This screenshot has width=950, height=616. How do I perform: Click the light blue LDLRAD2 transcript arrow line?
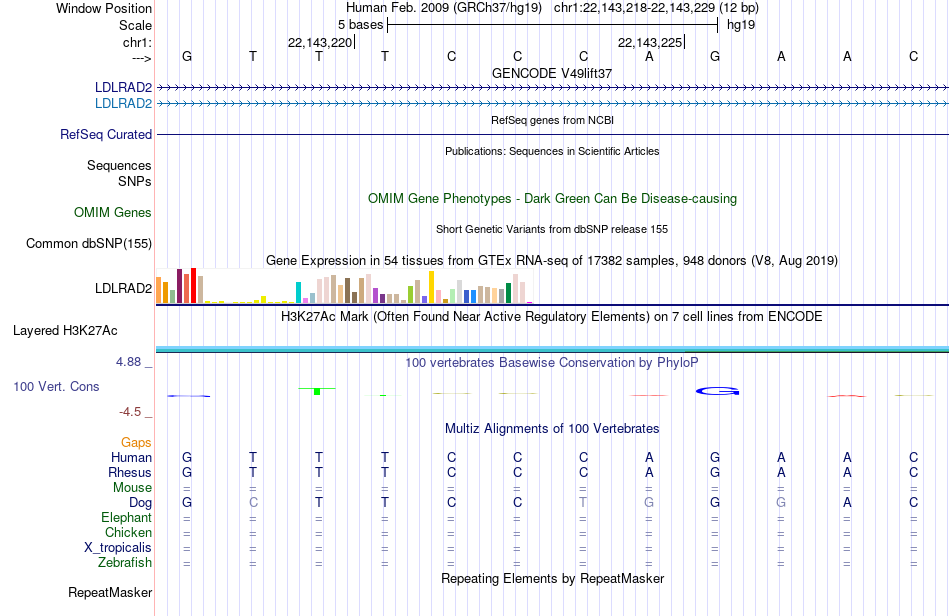click(x=553, y=104)
